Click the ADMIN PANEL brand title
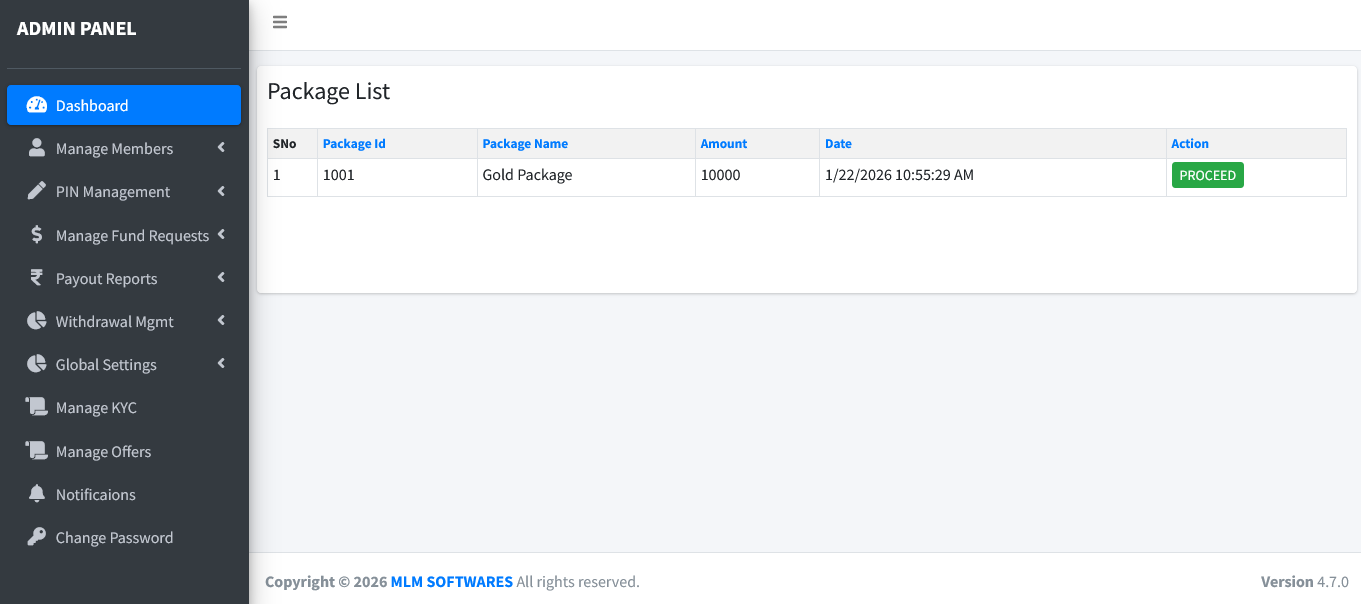The image size is (1361, 604). pos(77,28)
